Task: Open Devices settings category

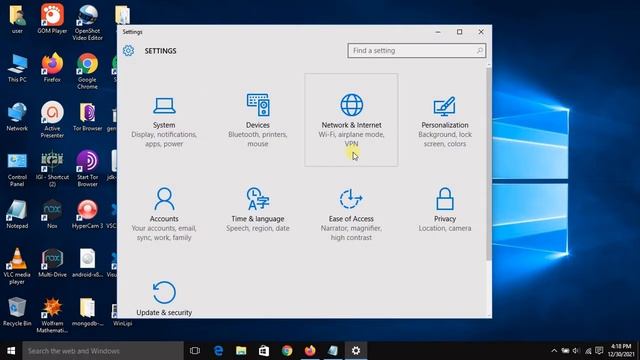Action: tap(258, 120)
